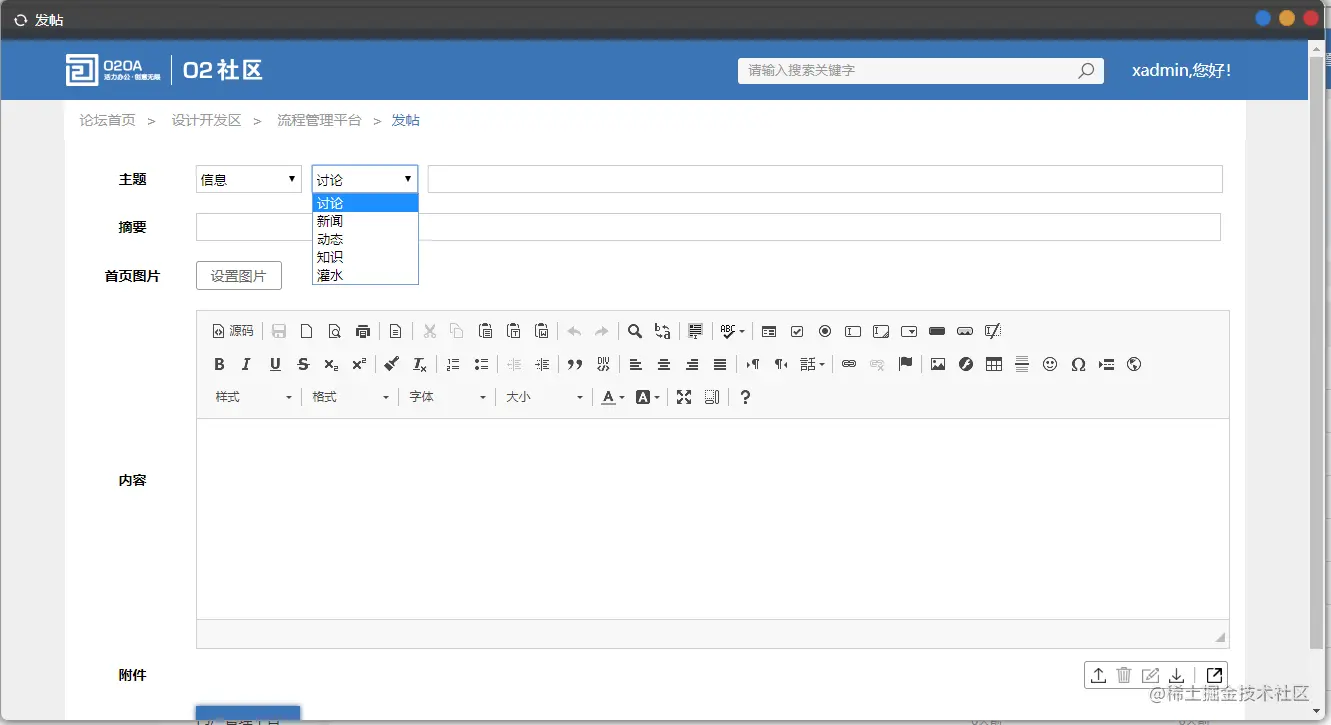Insert an IFrame using globe icon
Screen dimensions: 1331x725
[1134, 364]
